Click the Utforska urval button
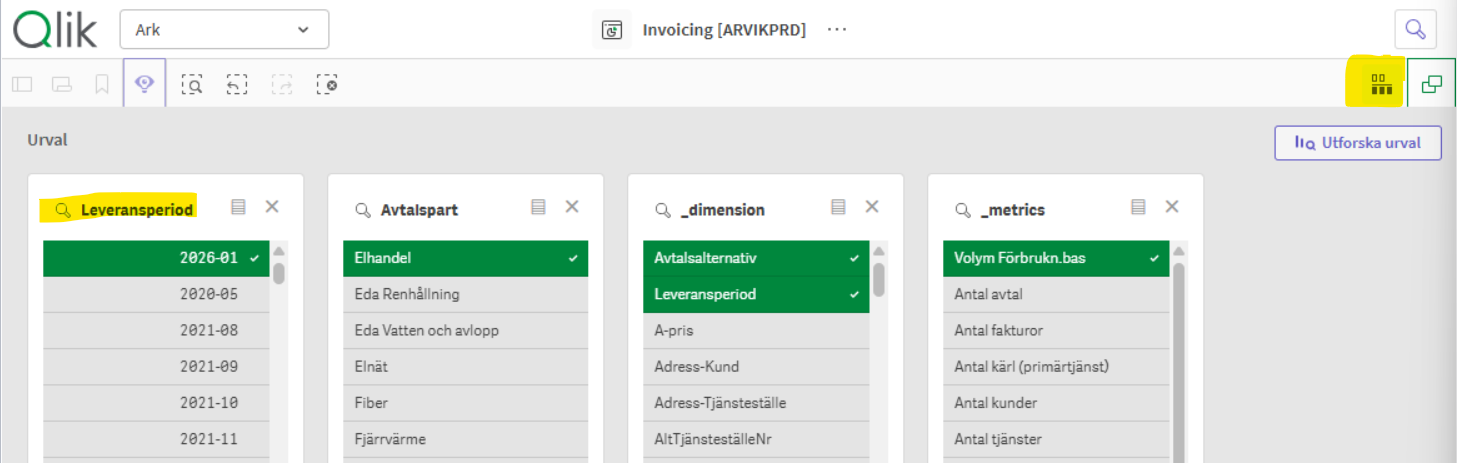The width and height of the screenshot is (1457, 463). 1357,143
